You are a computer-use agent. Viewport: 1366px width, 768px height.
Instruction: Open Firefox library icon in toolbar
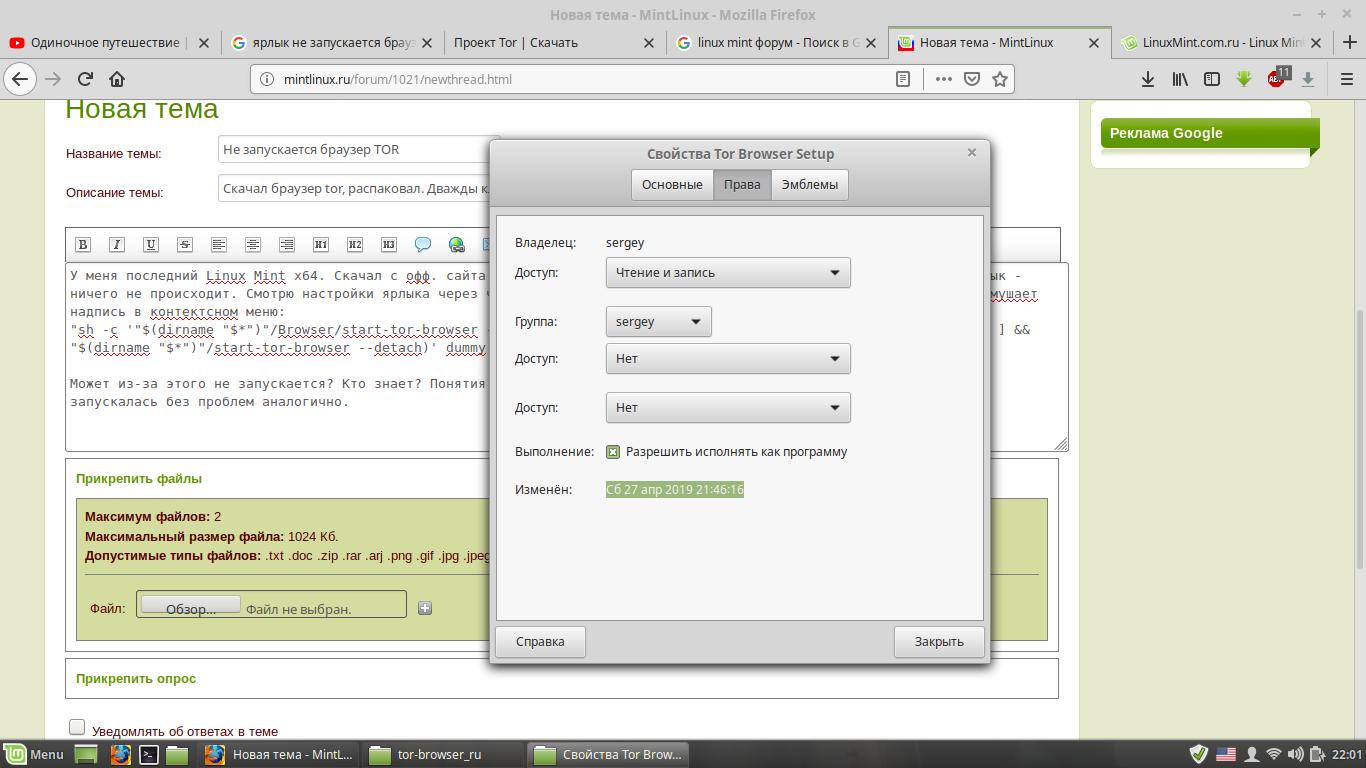coord(1180,79)
